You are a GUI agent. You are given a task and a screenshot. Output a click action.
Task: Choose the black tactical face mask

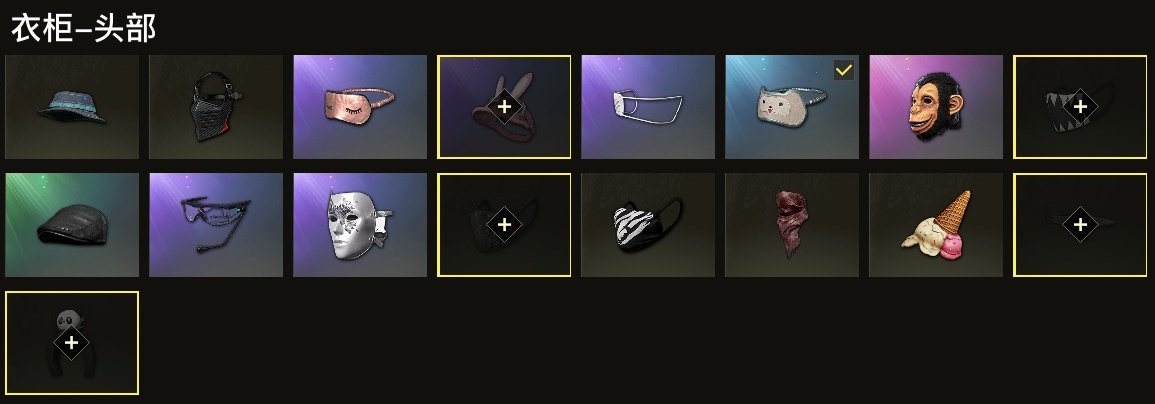(216, 107)
